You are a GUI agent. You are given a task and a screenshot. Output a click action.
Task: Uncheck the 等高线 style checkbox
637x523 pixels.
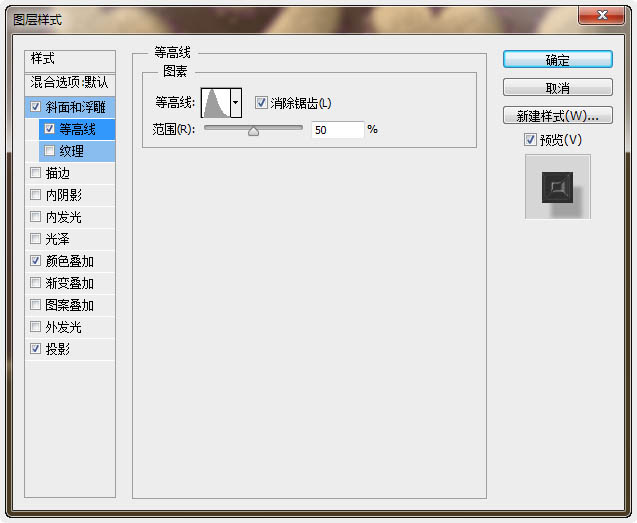[x=50, y=129]
